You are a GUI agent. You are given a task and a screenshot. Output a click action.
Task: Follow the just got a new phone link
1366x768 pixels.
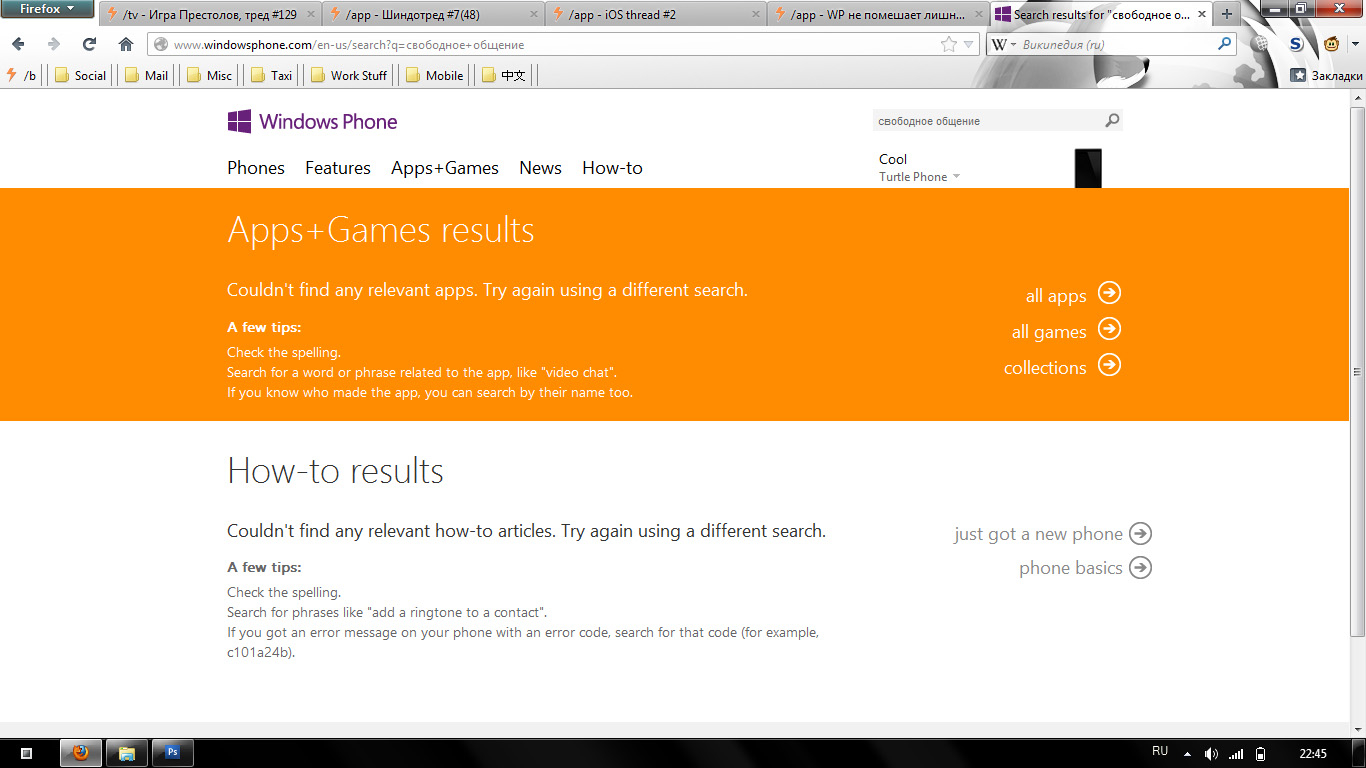[x=1038, y=534]
